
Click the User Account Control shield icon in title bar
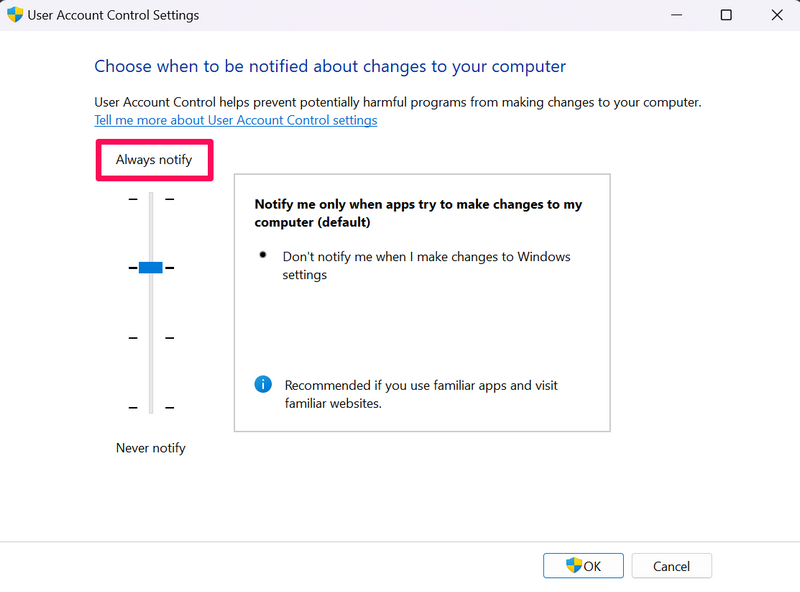pyautogui.click(x=15, y=15)
